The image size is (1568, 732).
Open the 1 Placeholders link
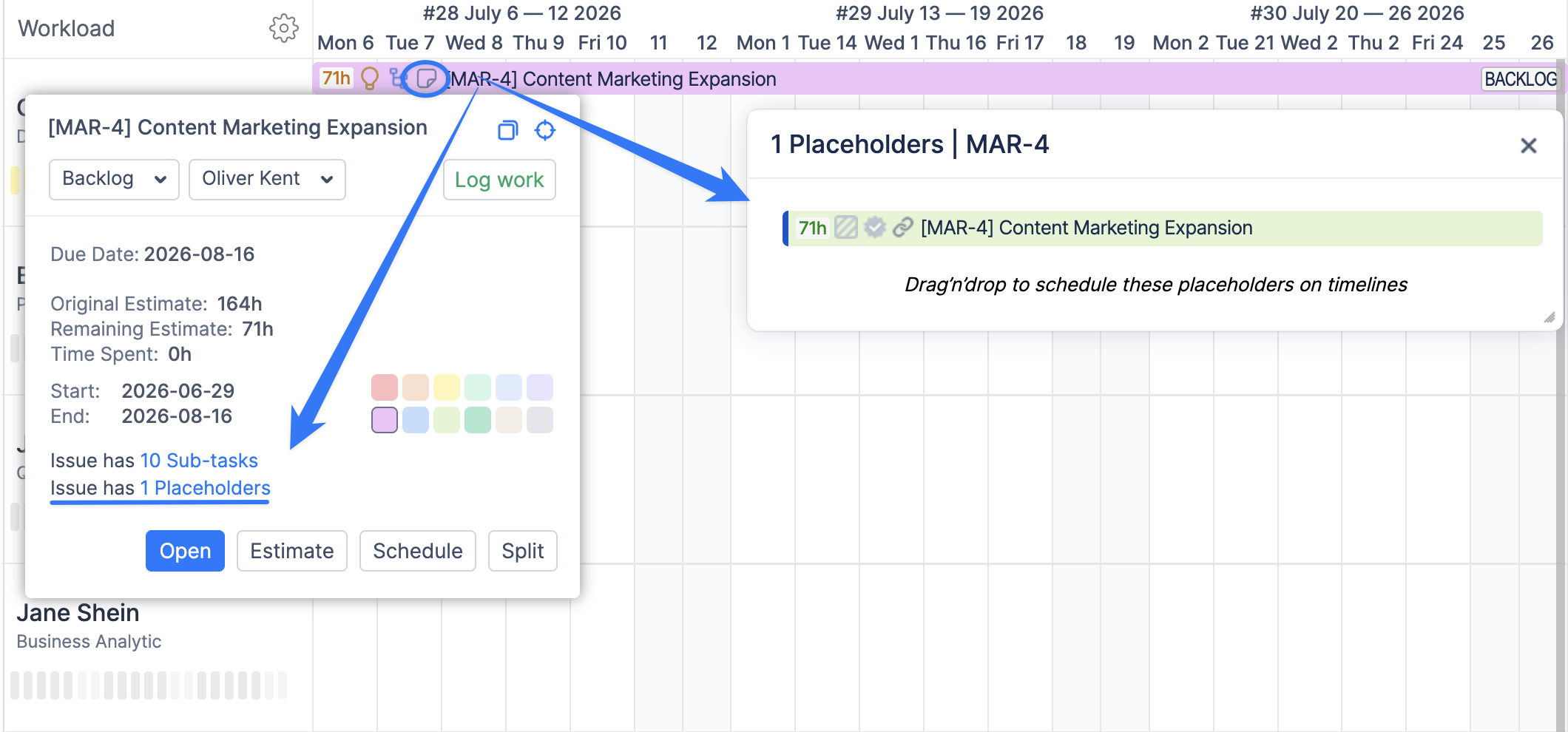point(205,488)
